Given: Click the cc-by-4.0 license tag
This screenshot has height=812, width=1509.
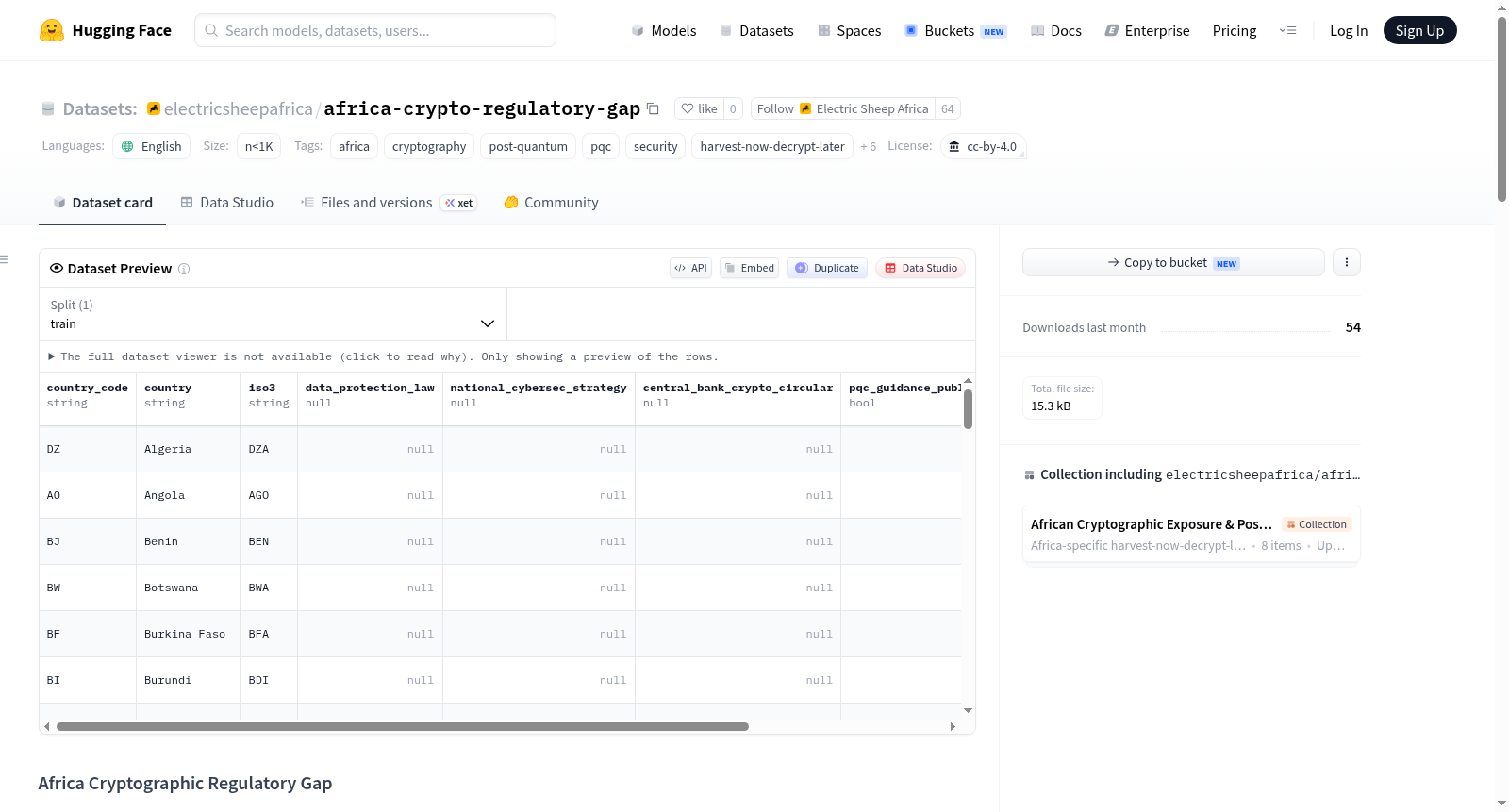Looking at the screenshot, I should pos(983,146).
